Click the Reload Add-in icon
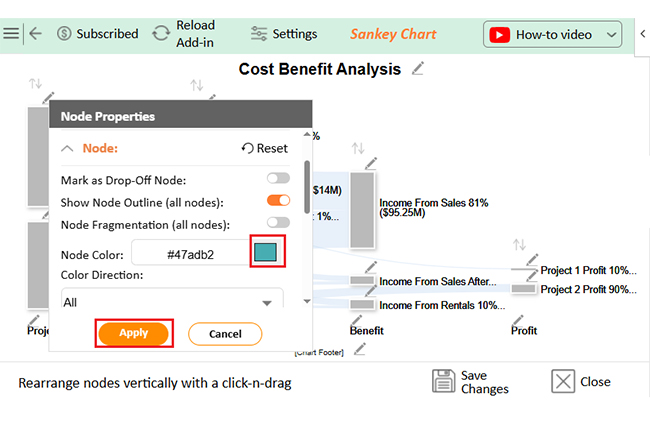Viewport: 650px width, 421px height. coord(160,33)
